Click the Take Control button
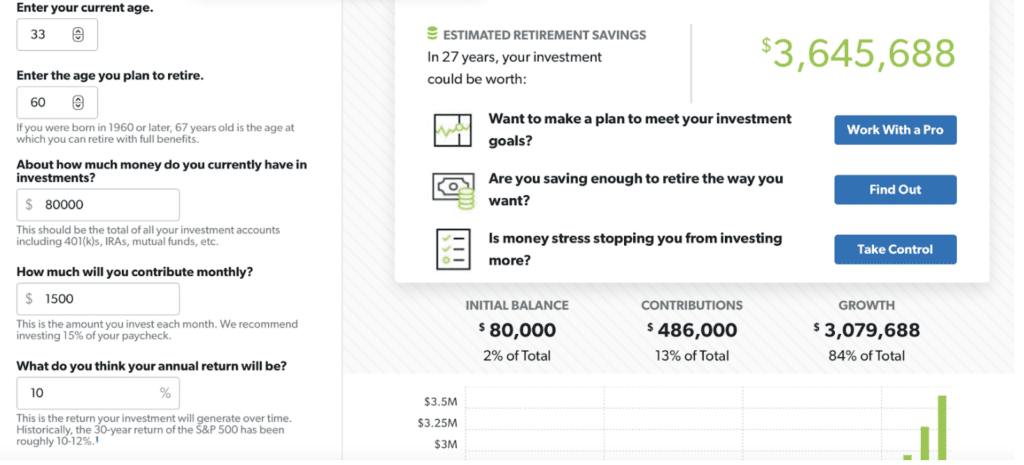Viewport: 1024px width, 465px height. (895, 249)
